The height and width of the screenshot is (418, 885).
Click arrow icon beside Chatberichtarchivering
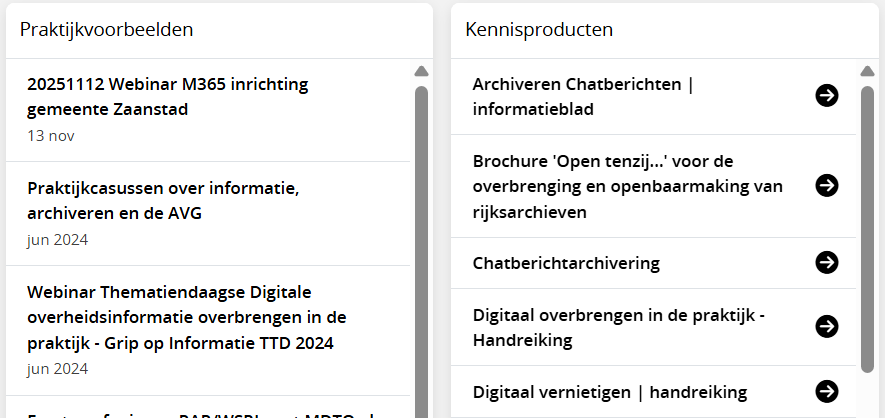coord(826,262)
